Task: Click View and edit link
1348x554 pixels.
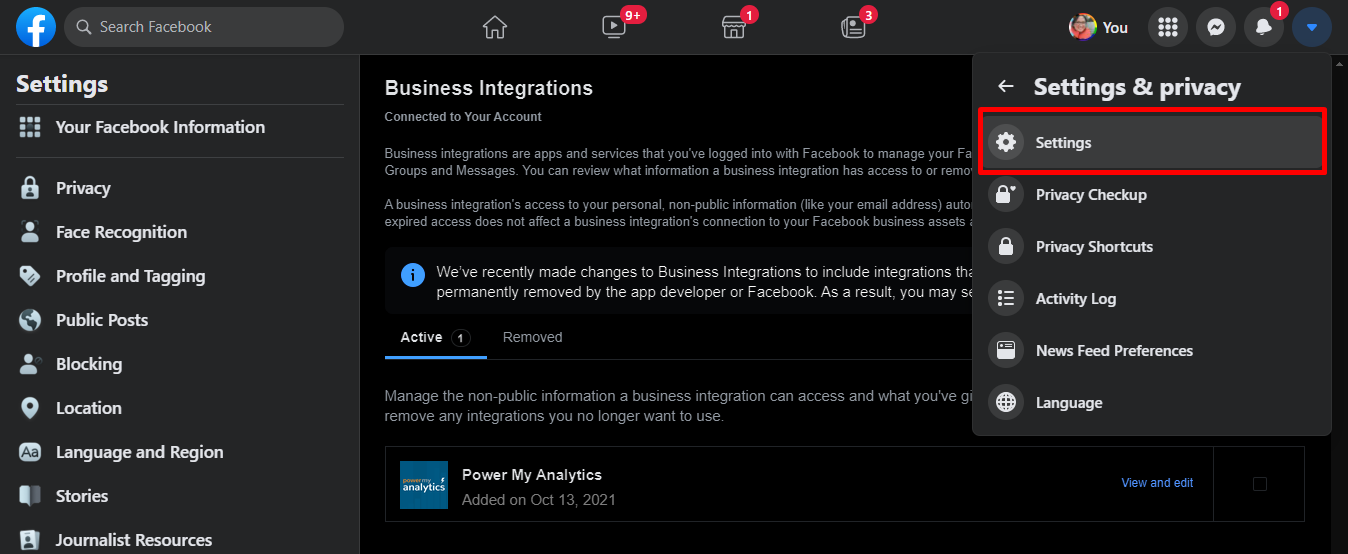Action: click(1157, 483)
